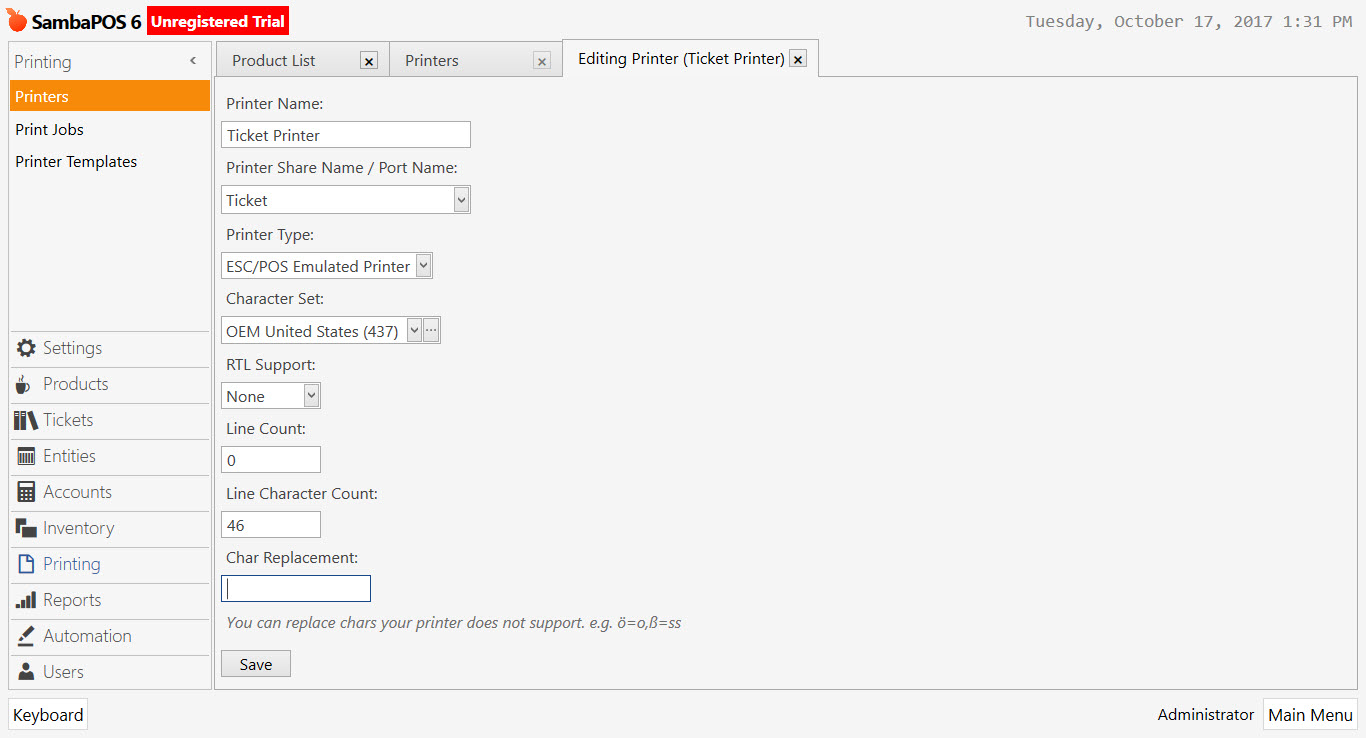
Task: Collapse the Printing sidebar panel
Action: tap(193, 60)
